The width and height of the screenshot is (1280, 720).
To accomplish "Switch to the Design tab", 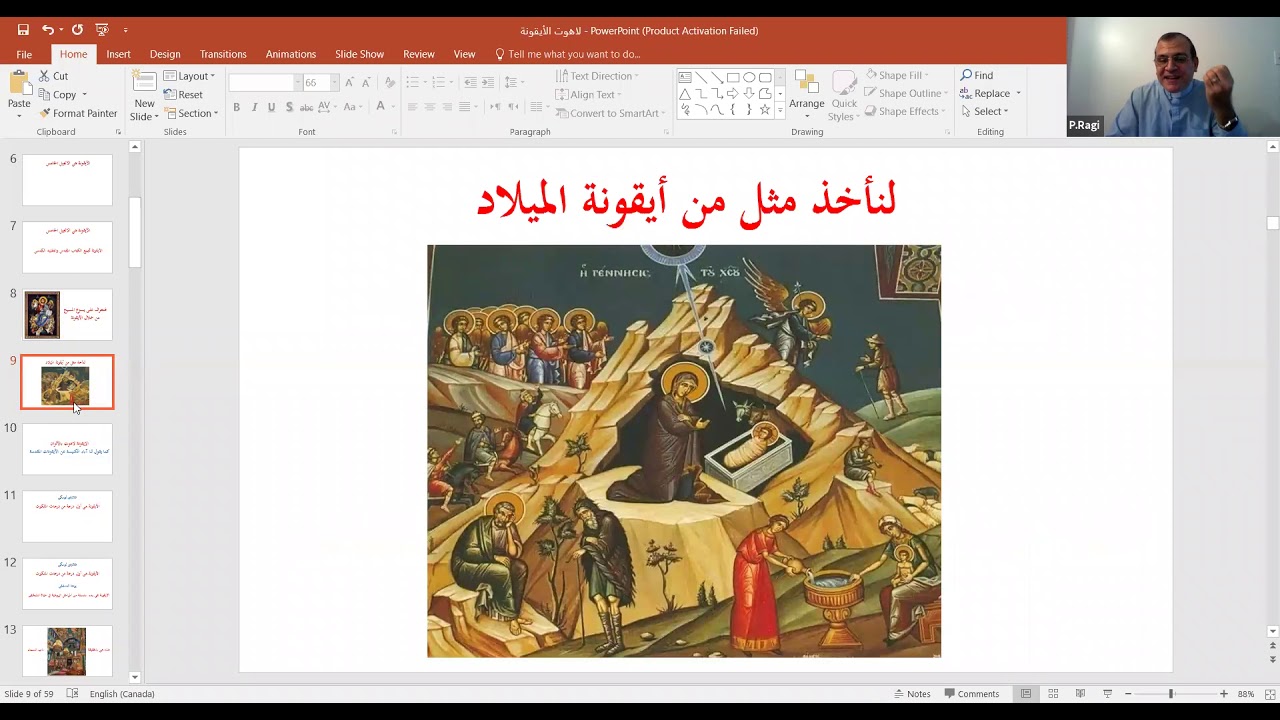I will pos(165,54).
